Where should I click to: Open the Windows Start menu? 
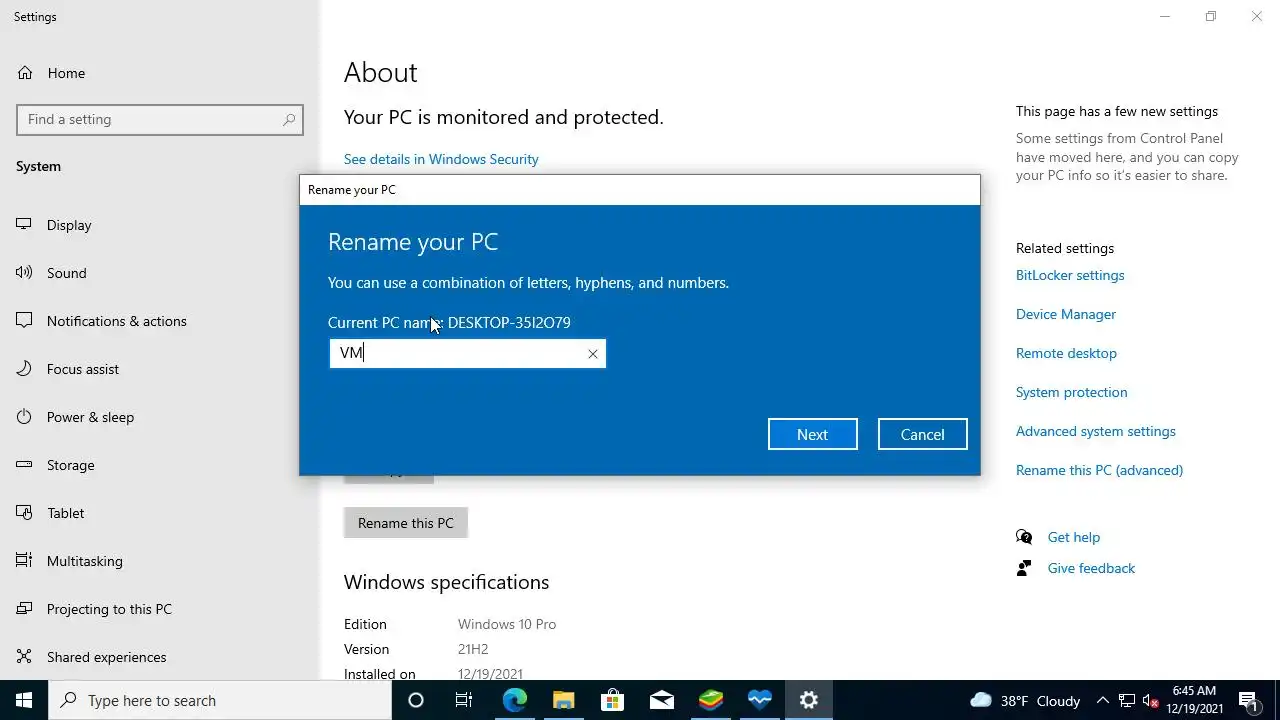(24, 700)
